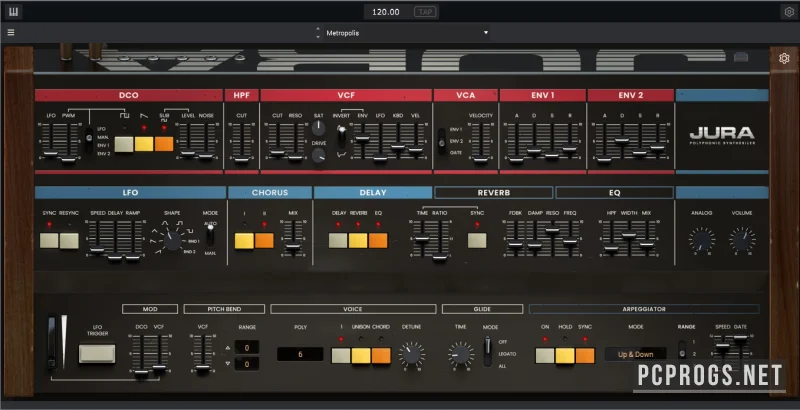
Task: Flip the arpeggiator range switch
Action: tap(682, 349)
